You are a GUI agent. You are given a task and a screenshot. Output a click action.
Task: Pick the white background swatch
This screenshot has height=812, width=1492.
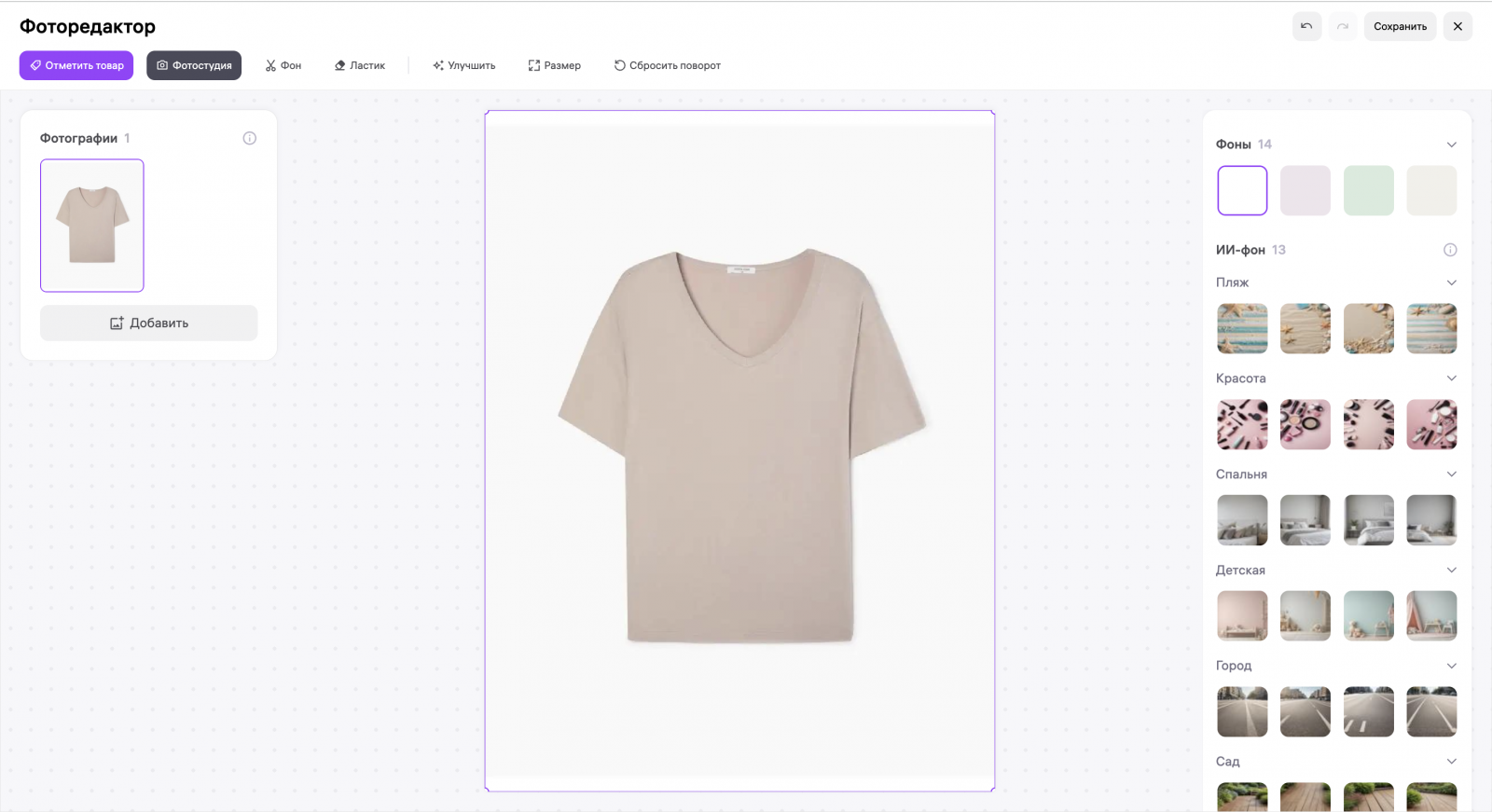(1242, 190)
